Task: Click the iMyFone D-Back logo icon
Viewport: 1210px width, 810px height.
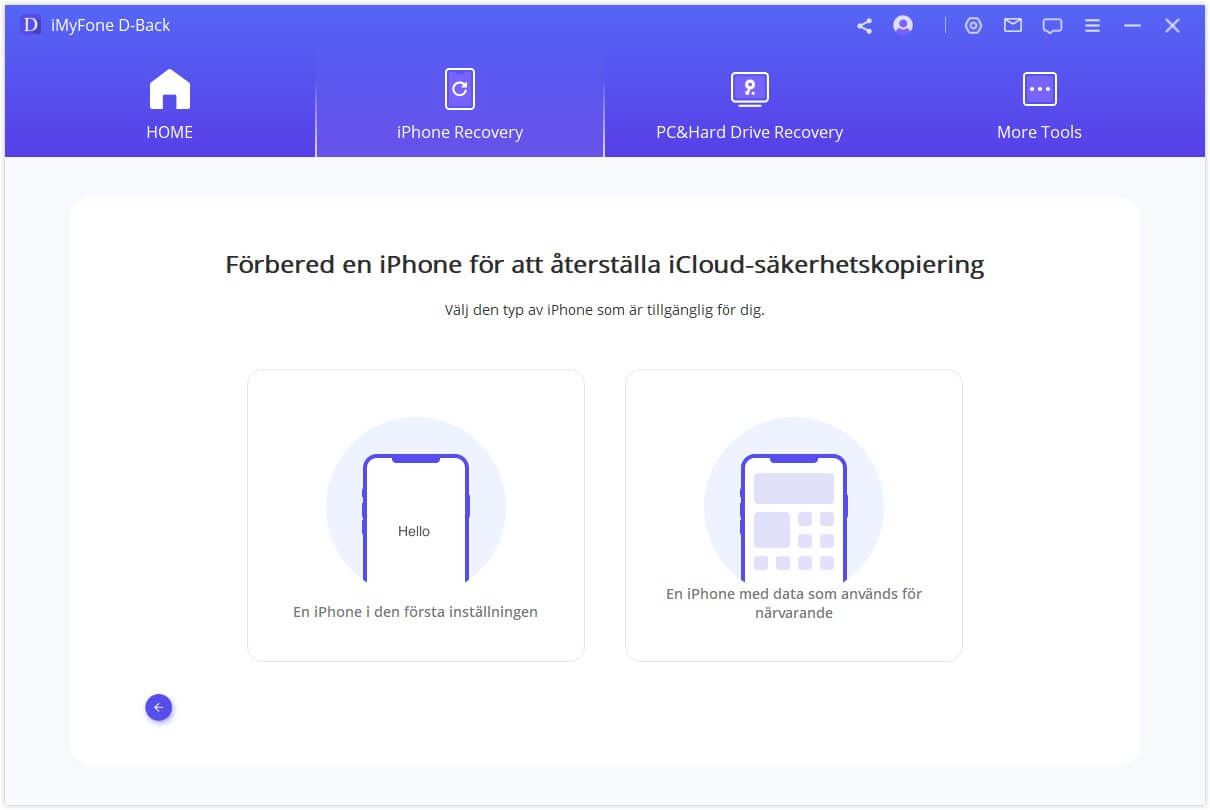Action: point(31,25)
